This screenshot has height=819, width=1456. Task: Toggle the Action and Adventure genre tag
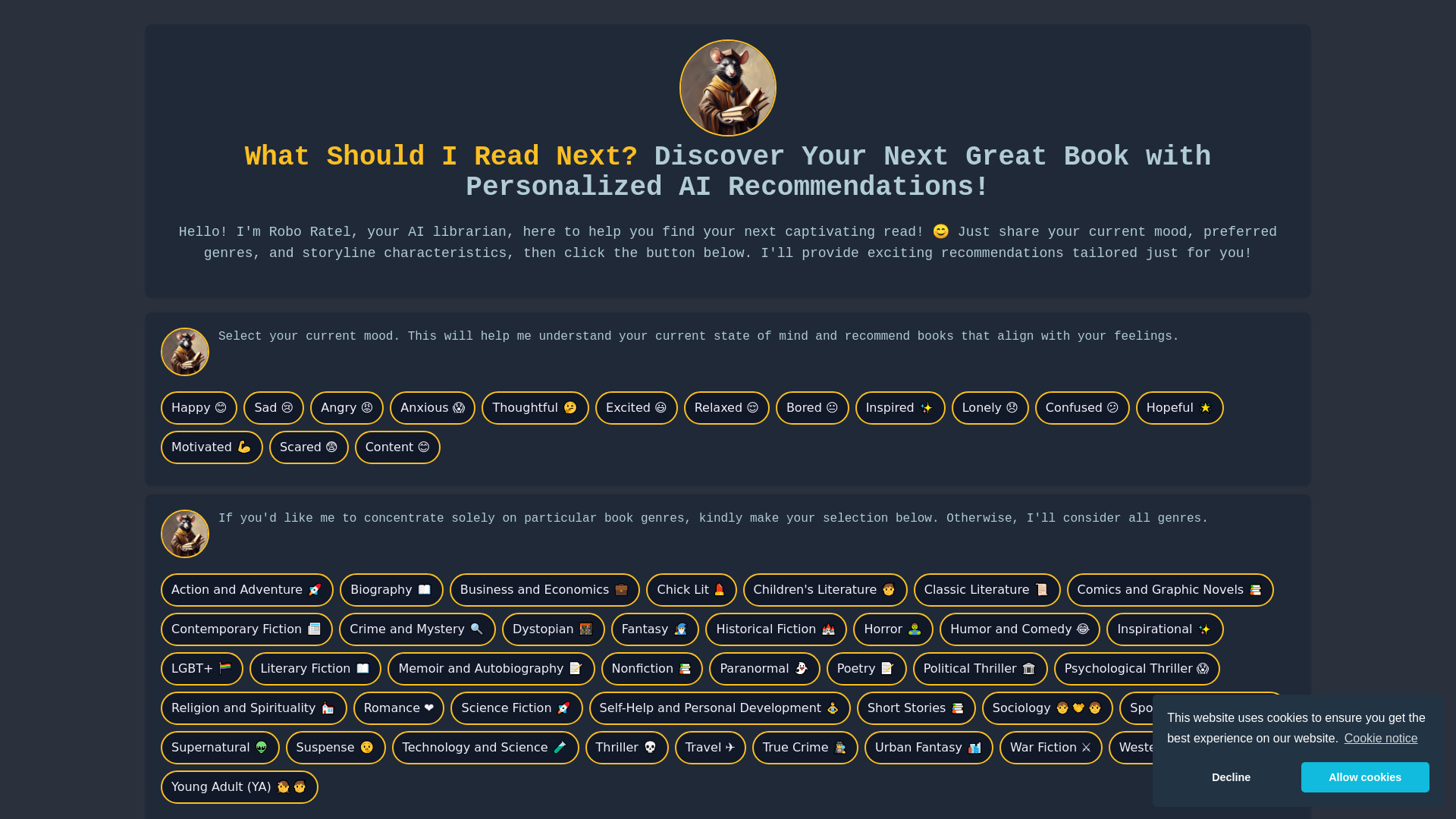pos(247,589)
